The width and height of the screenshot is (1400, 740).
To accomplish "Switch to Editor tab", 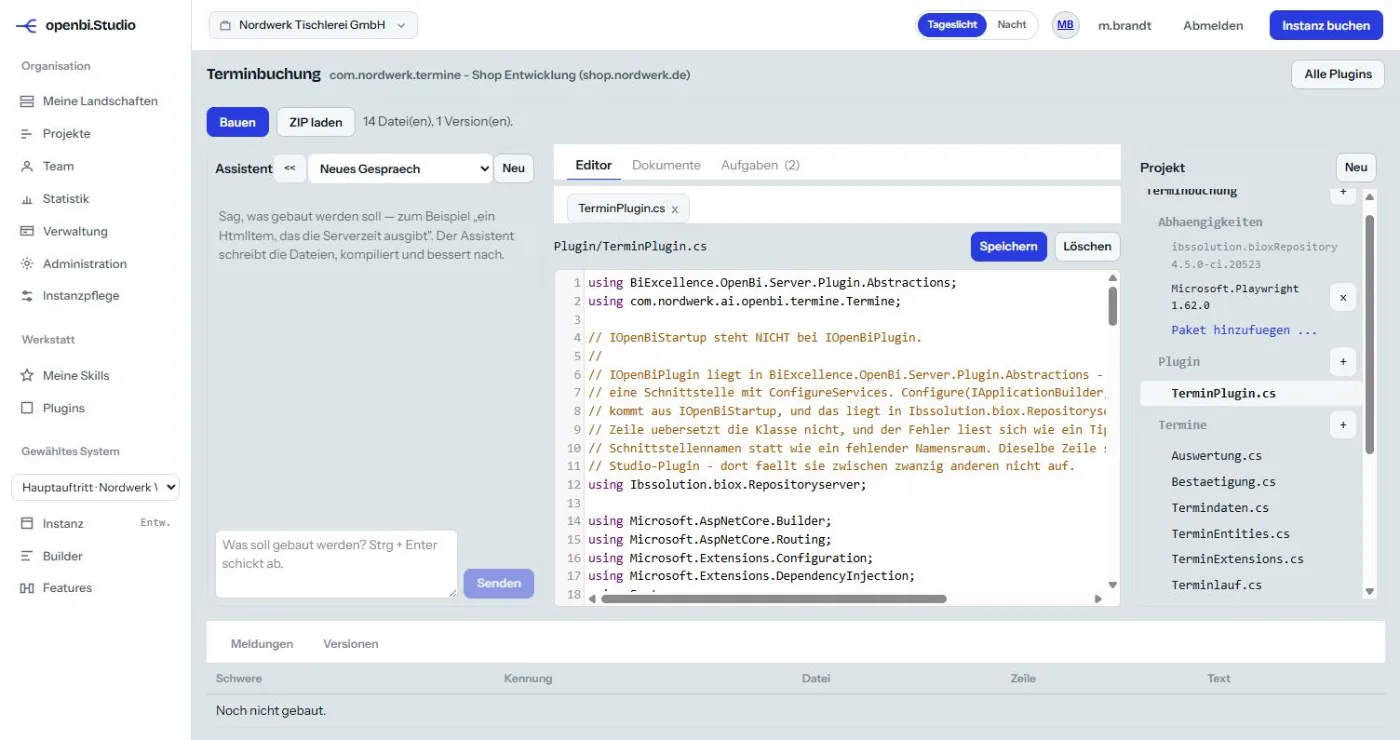I will pyautogui.click(x=594, y=165).
